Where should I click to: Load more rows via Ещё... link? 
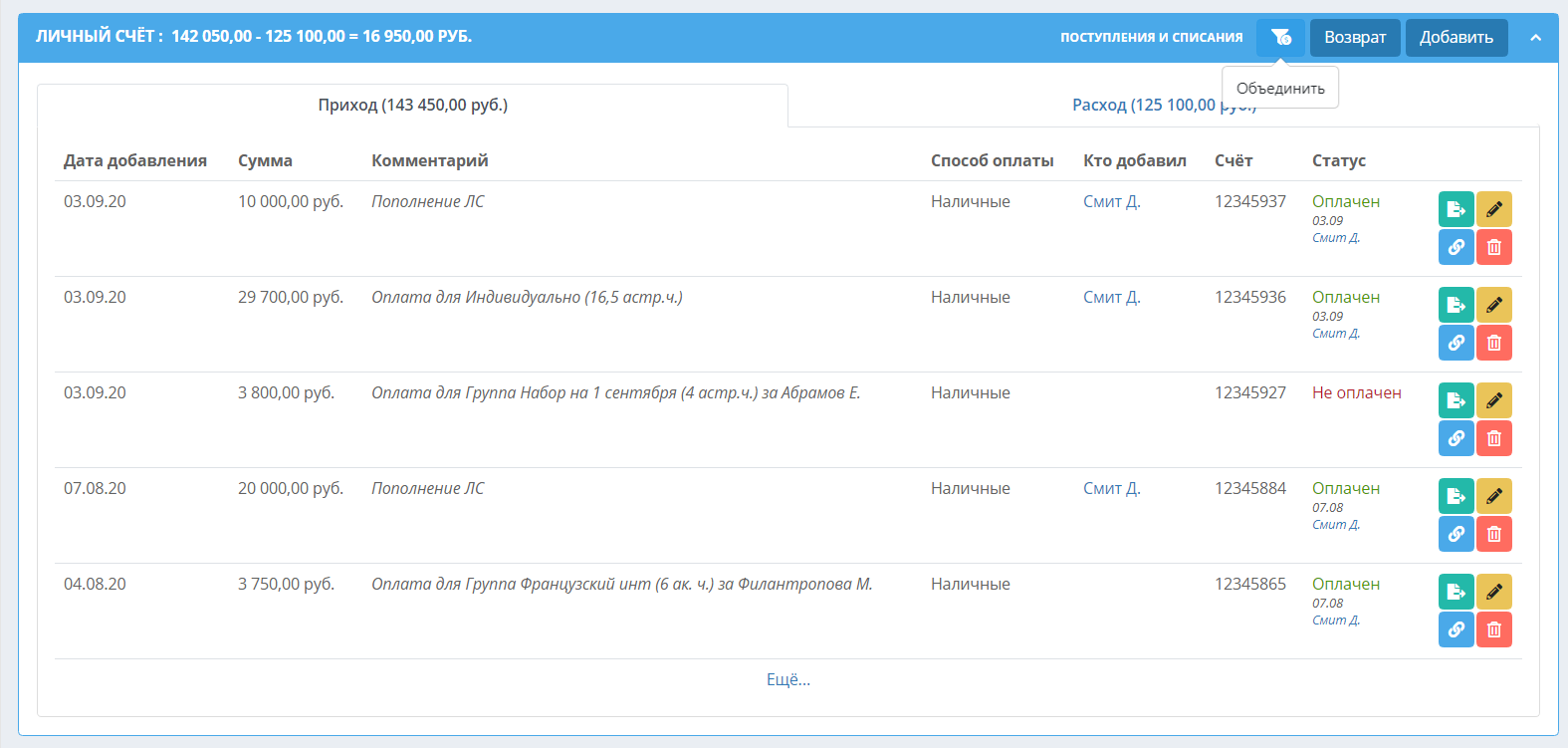click(x=788, y=679)
